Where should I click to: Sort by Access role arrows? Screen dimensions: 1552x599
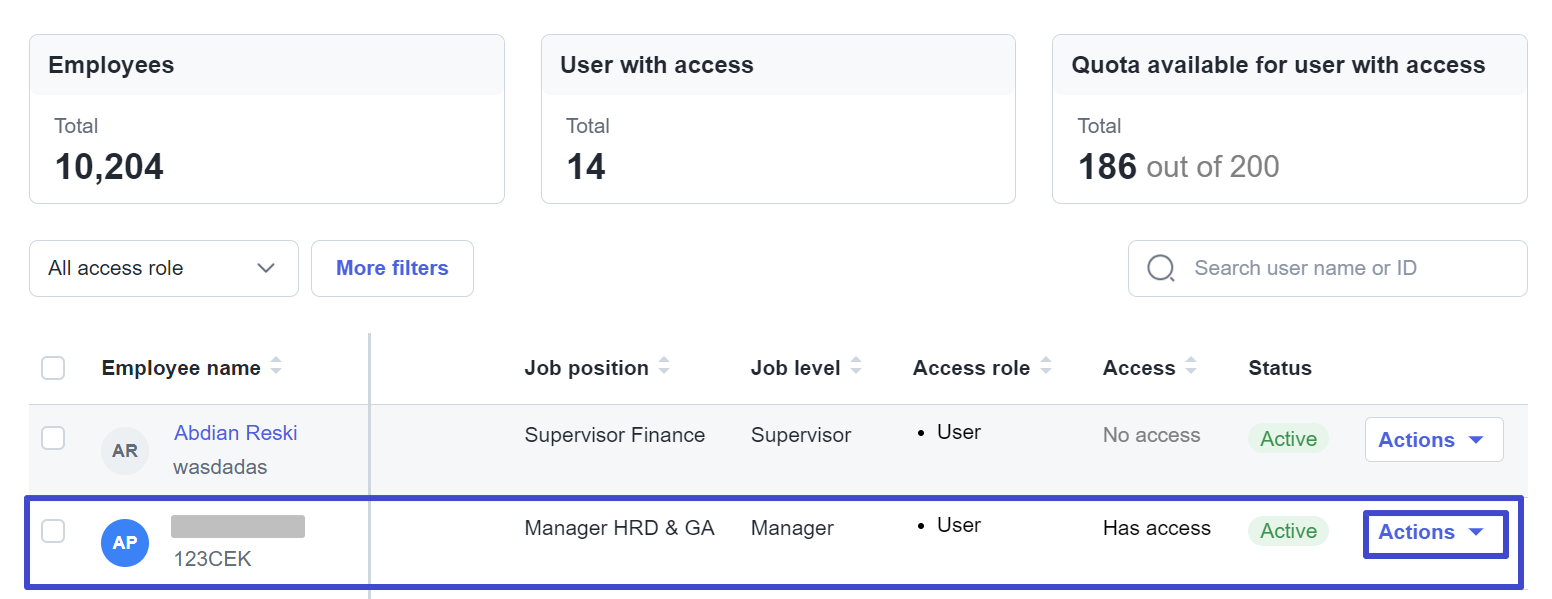coord(1045,368)
